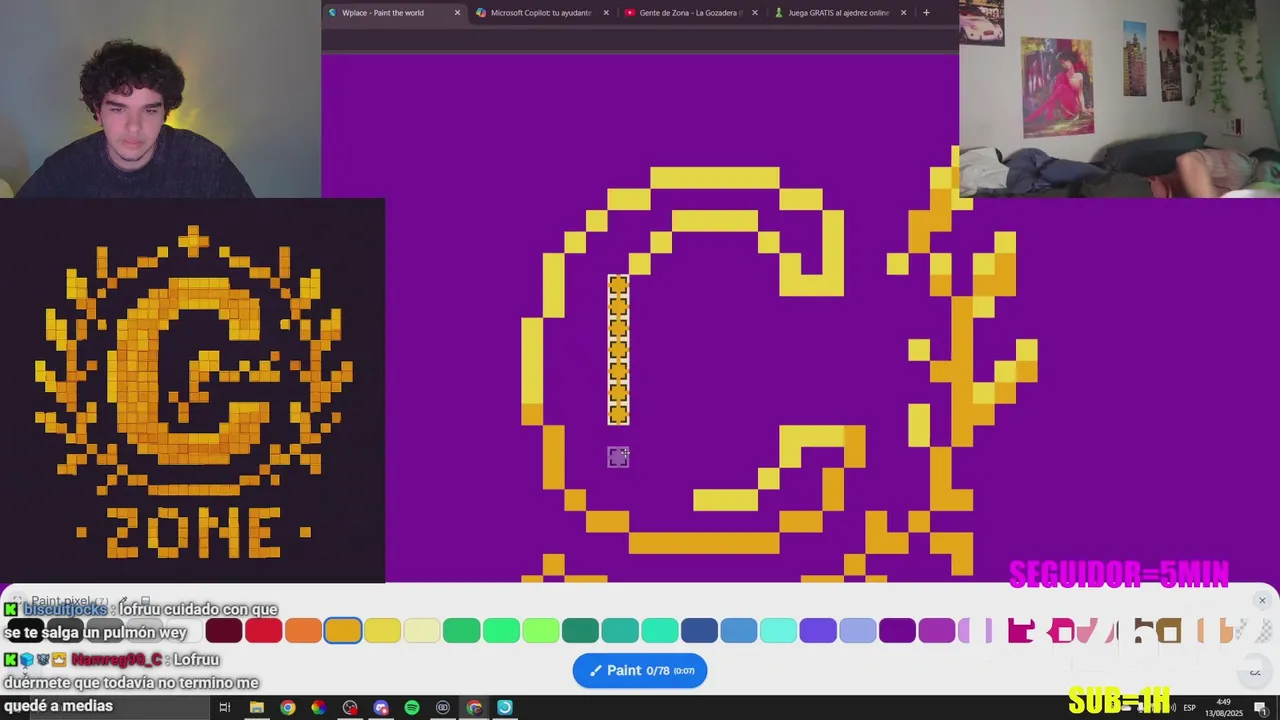Choose the lime light green swatch
1280x720 pixels.
pyautogui.click(x=541, y=630)
